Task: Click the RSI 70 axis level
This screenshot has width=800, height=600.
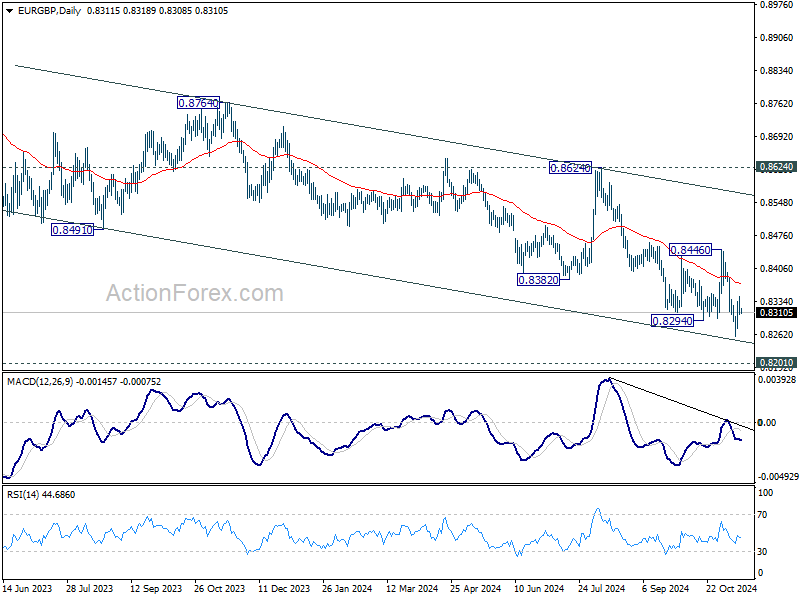Action: tap(762, 515)
